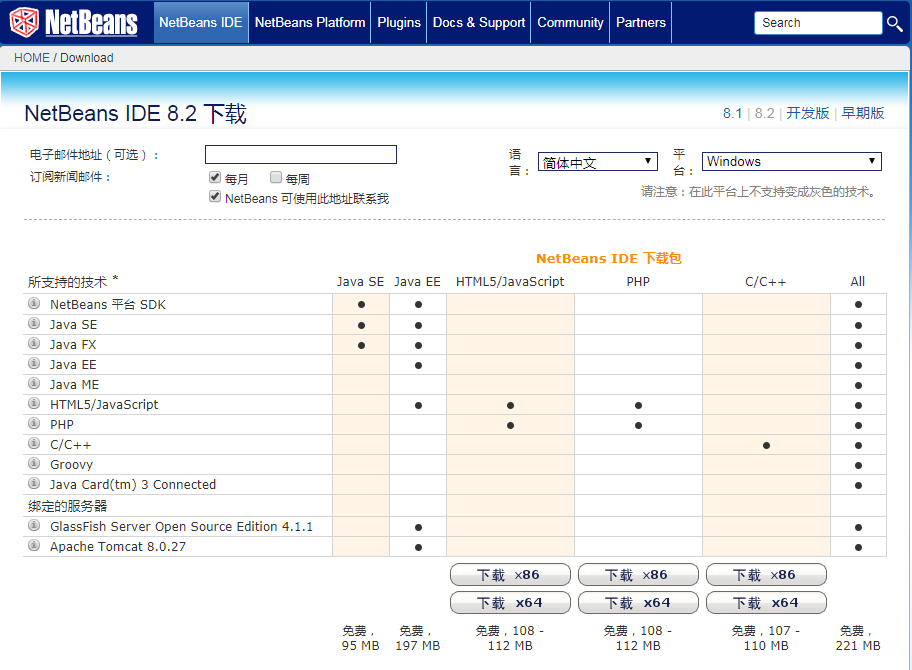This screenshot has height=670, width=912.
Task: Uncheck NetBeans 可使用此地址联系我
Action: 215,197
